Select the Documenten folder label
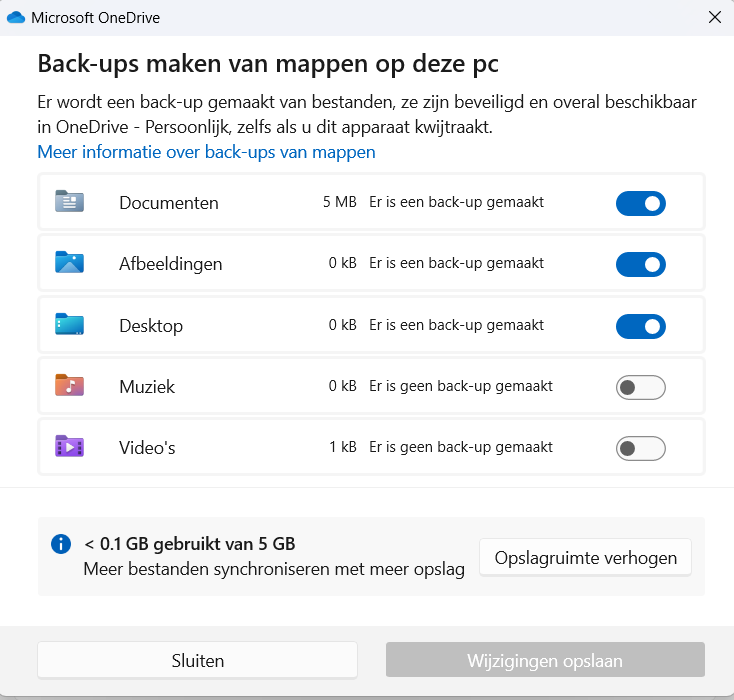 (169, 203)
